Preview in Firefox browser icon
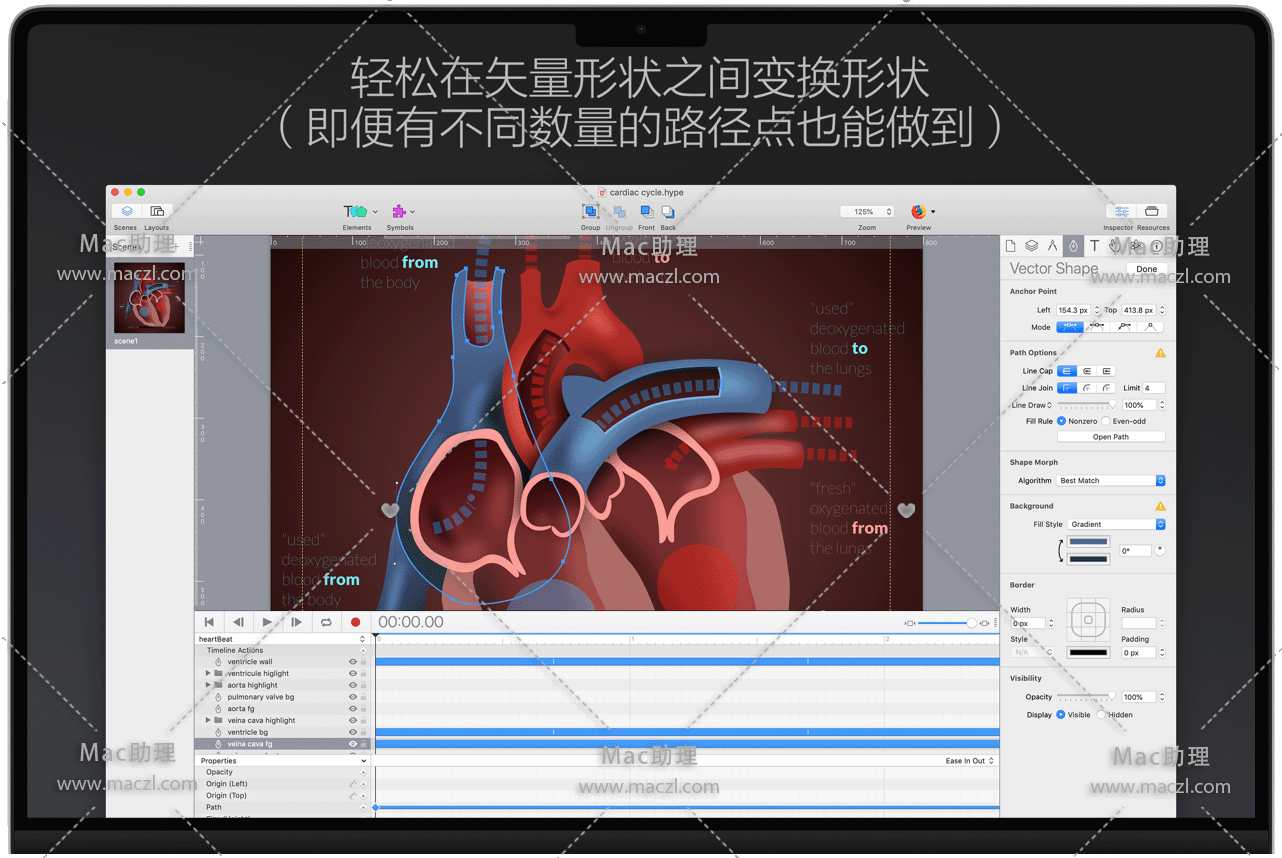Viewport: 1282px width, 858px height. 918,212
